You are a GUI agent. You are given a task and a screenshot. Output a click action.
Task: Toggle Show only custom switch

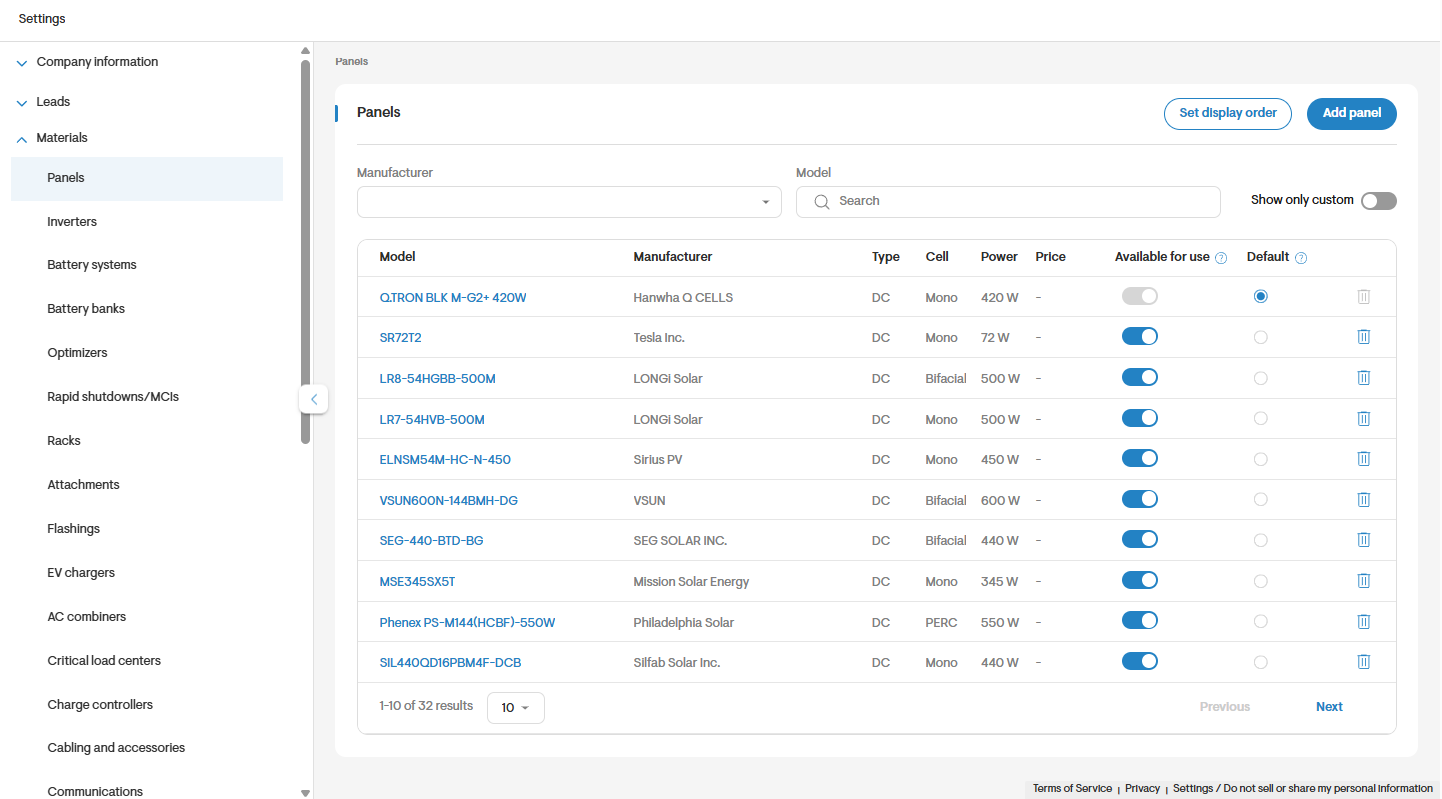click(1378, 201)
